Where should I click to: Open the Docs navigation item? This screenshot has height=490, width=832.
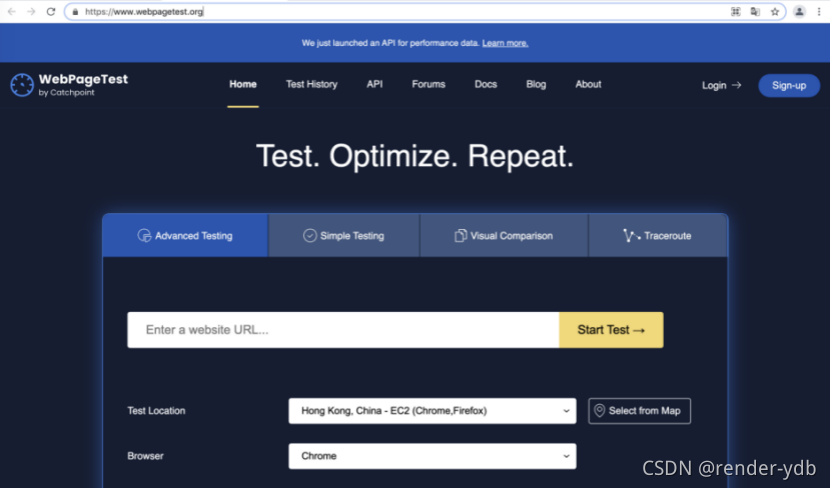[x=486, y=84]
